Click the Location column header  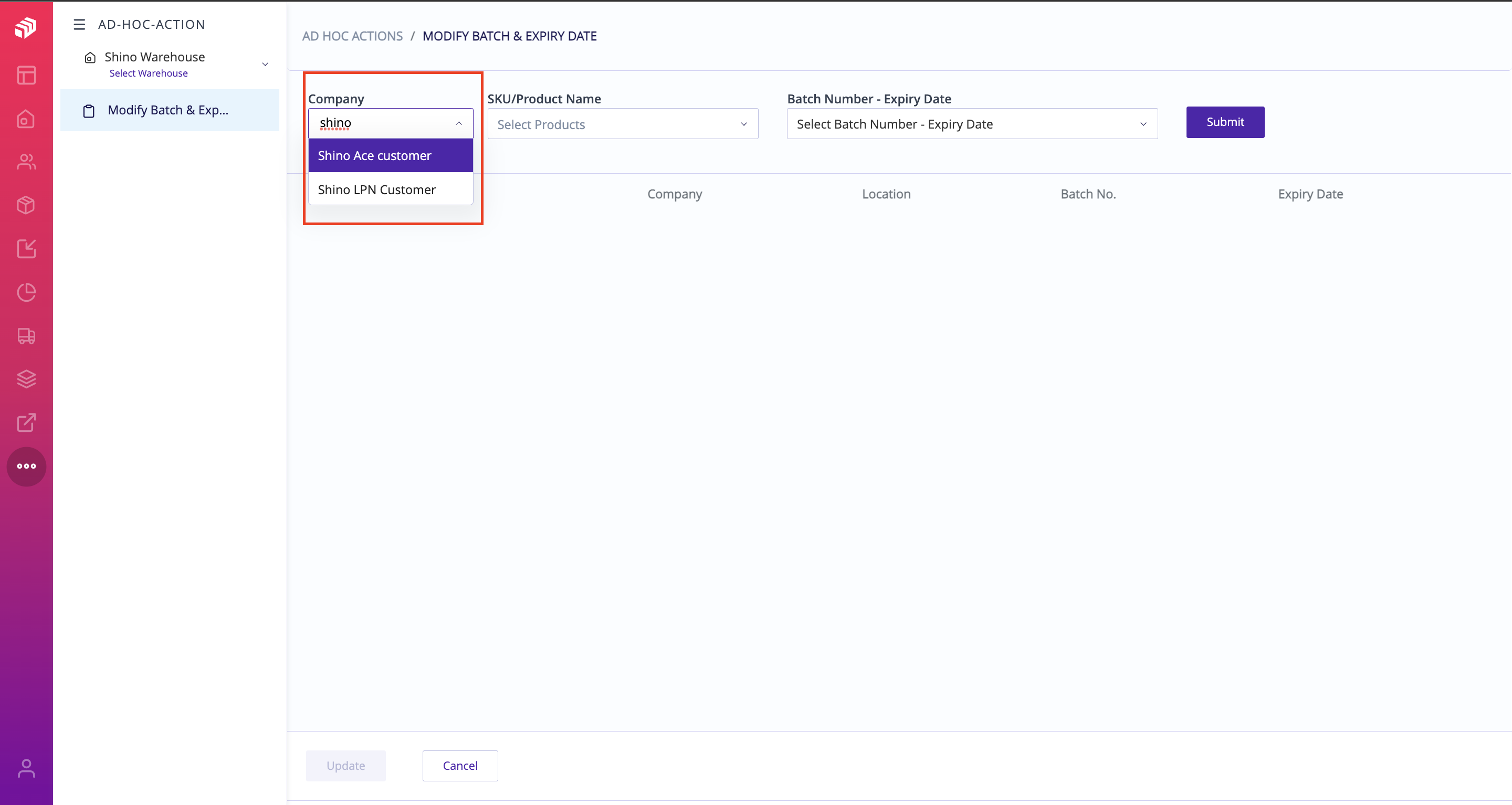886,194
